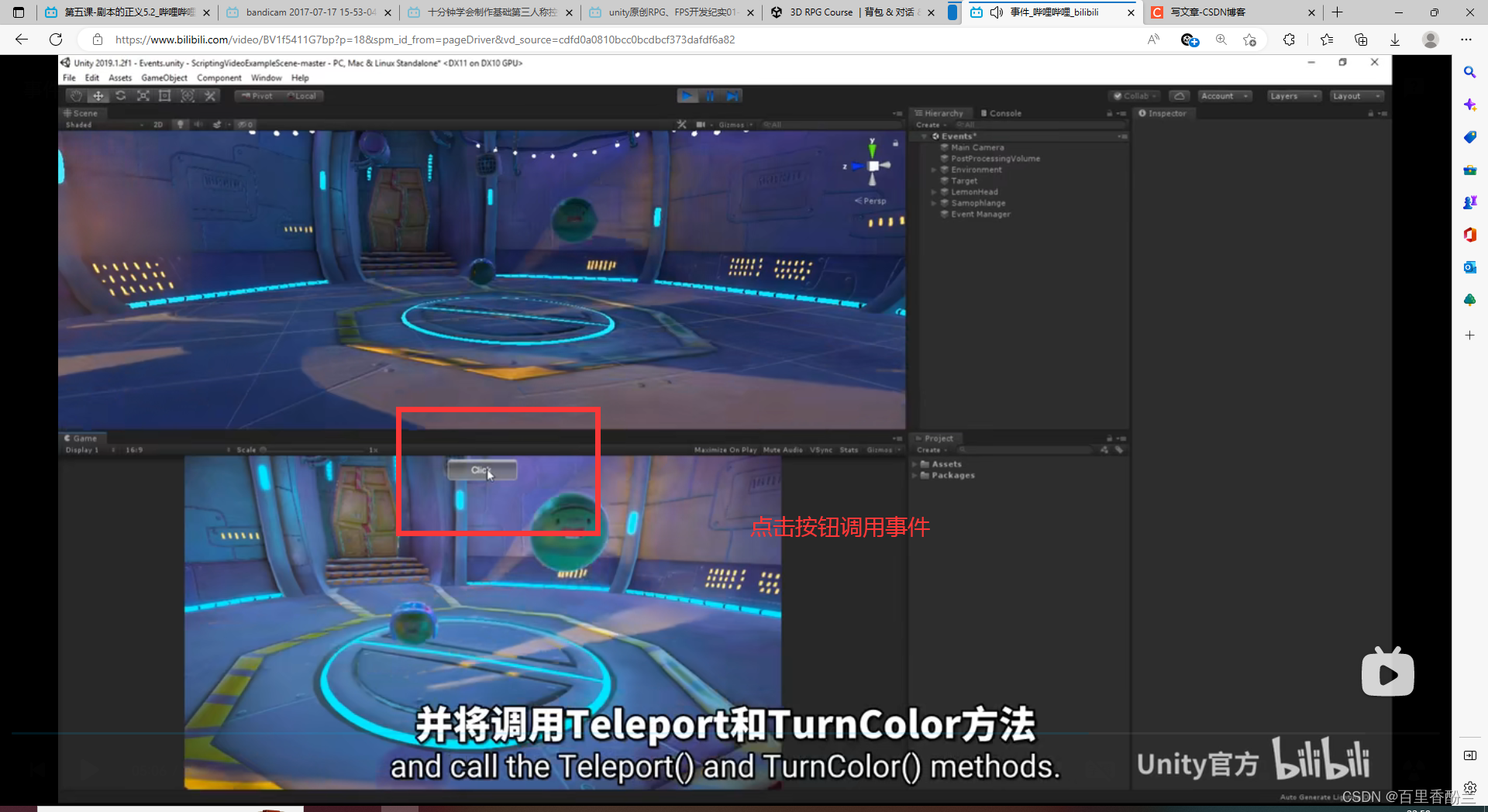The height and width of the screenshot is (812, 1488).
Task: Open the Downloads icon
Action: pyautogui.click(x=1395, y=40)
